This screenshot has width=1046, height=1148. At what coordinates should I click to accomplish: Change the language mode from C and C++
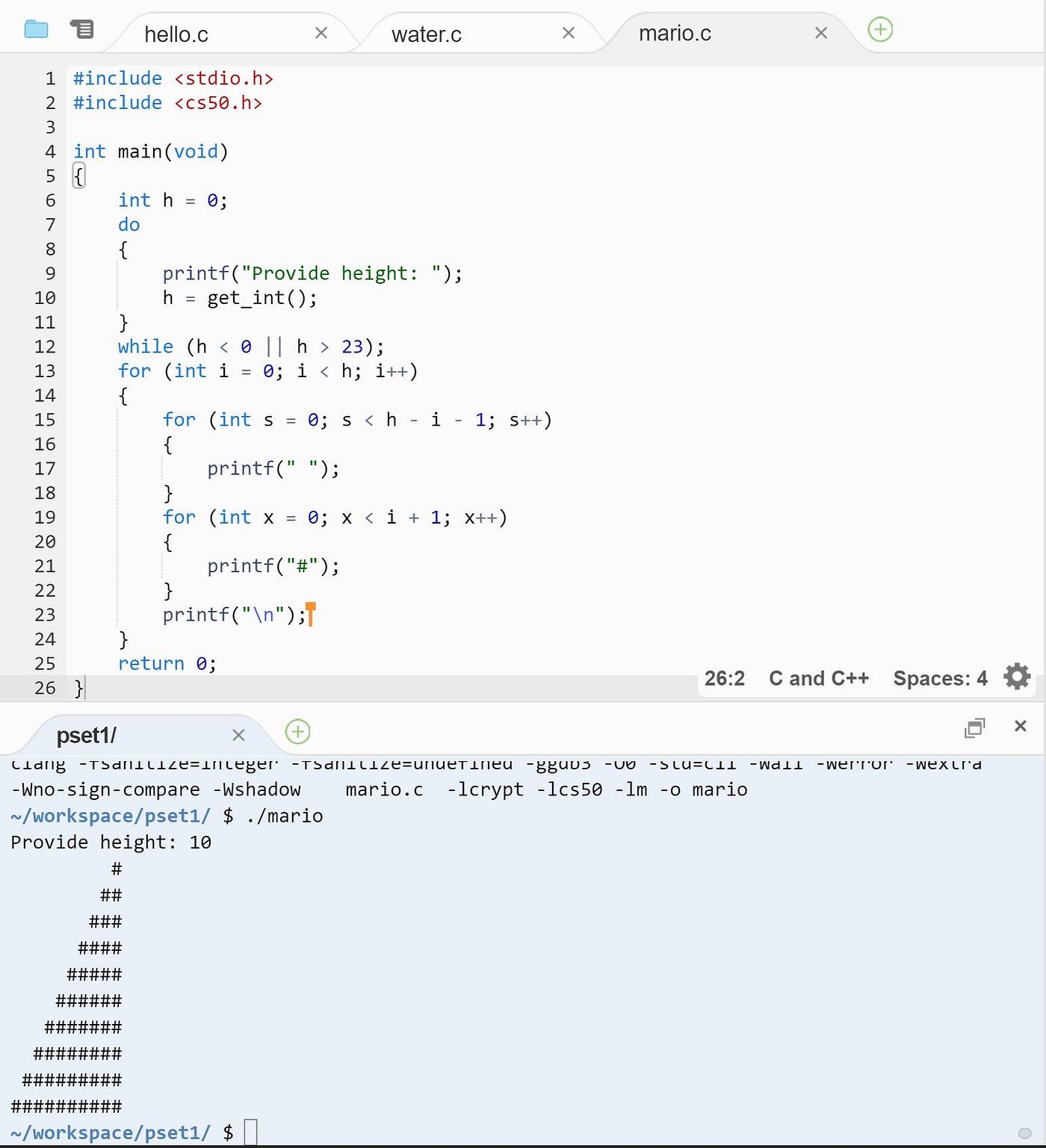[x=819, y=678]
